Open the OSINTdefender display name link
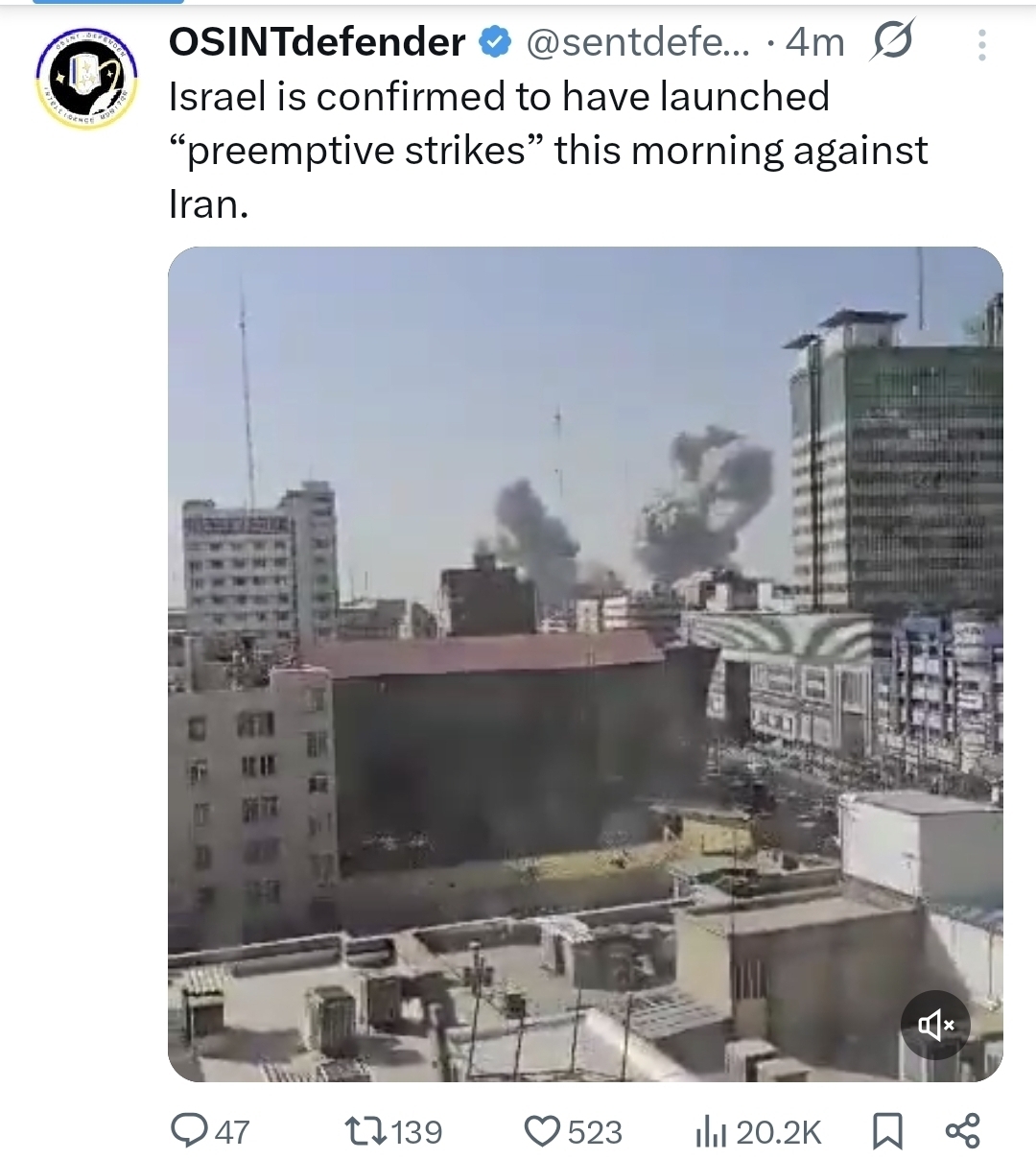The image size is (1036, 1159). pyautogui.click(x=318, y=41)
